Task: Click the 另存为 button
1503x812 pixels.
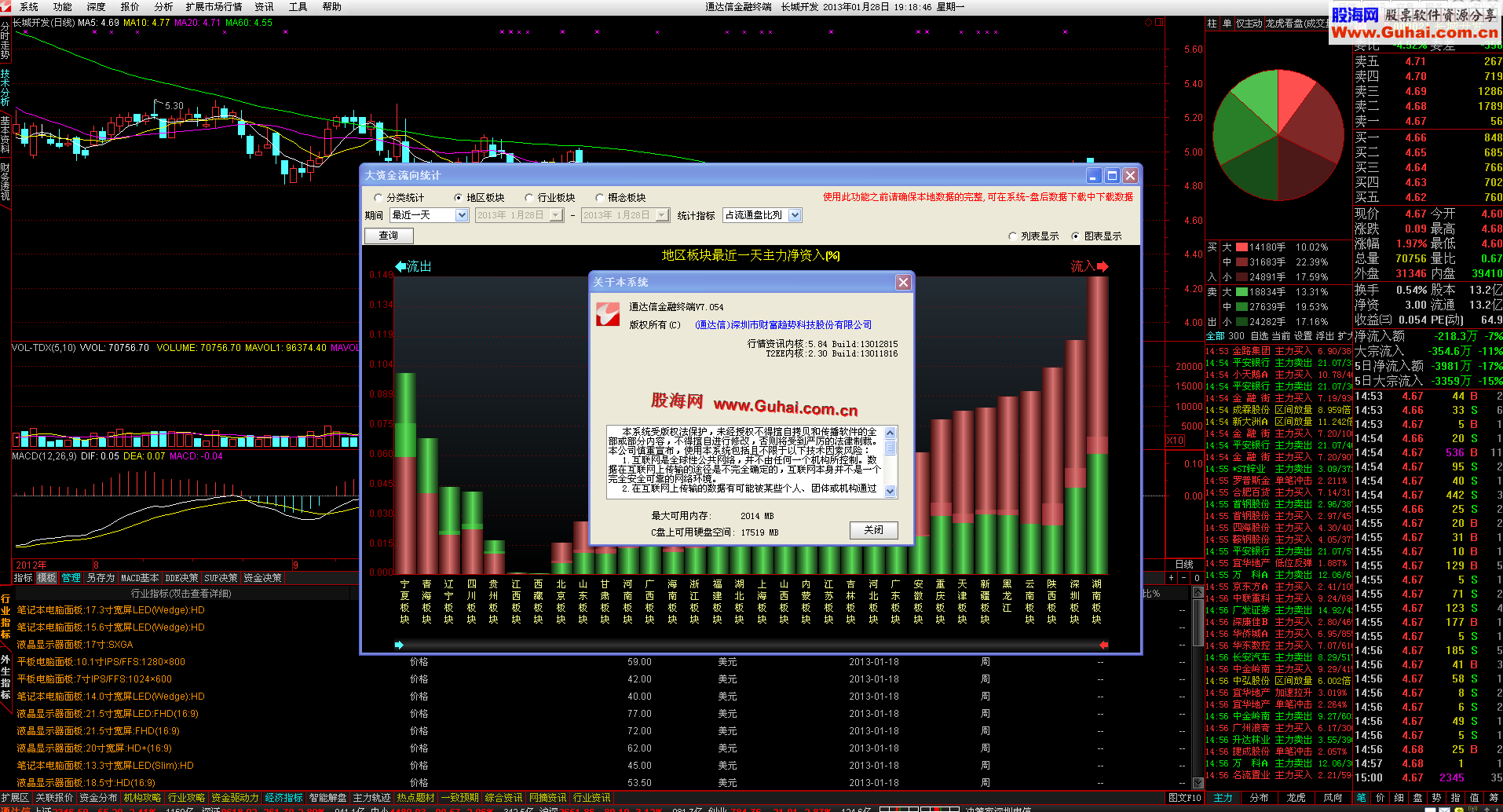Action: [101, 578]
